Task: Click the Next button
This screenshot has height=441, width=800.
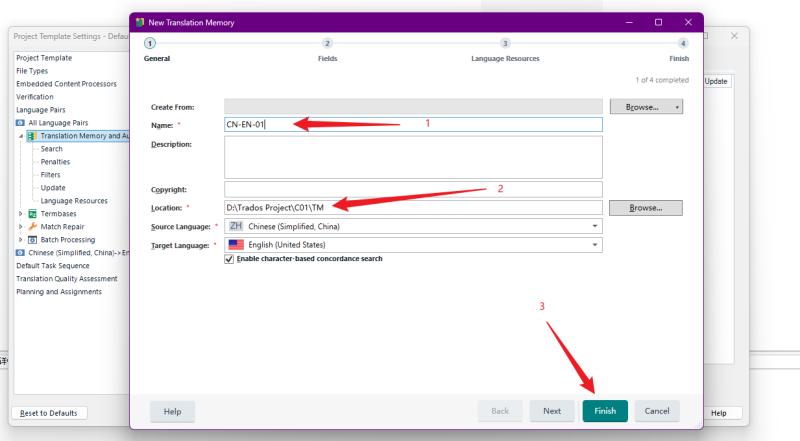Action: coord(552,411)
